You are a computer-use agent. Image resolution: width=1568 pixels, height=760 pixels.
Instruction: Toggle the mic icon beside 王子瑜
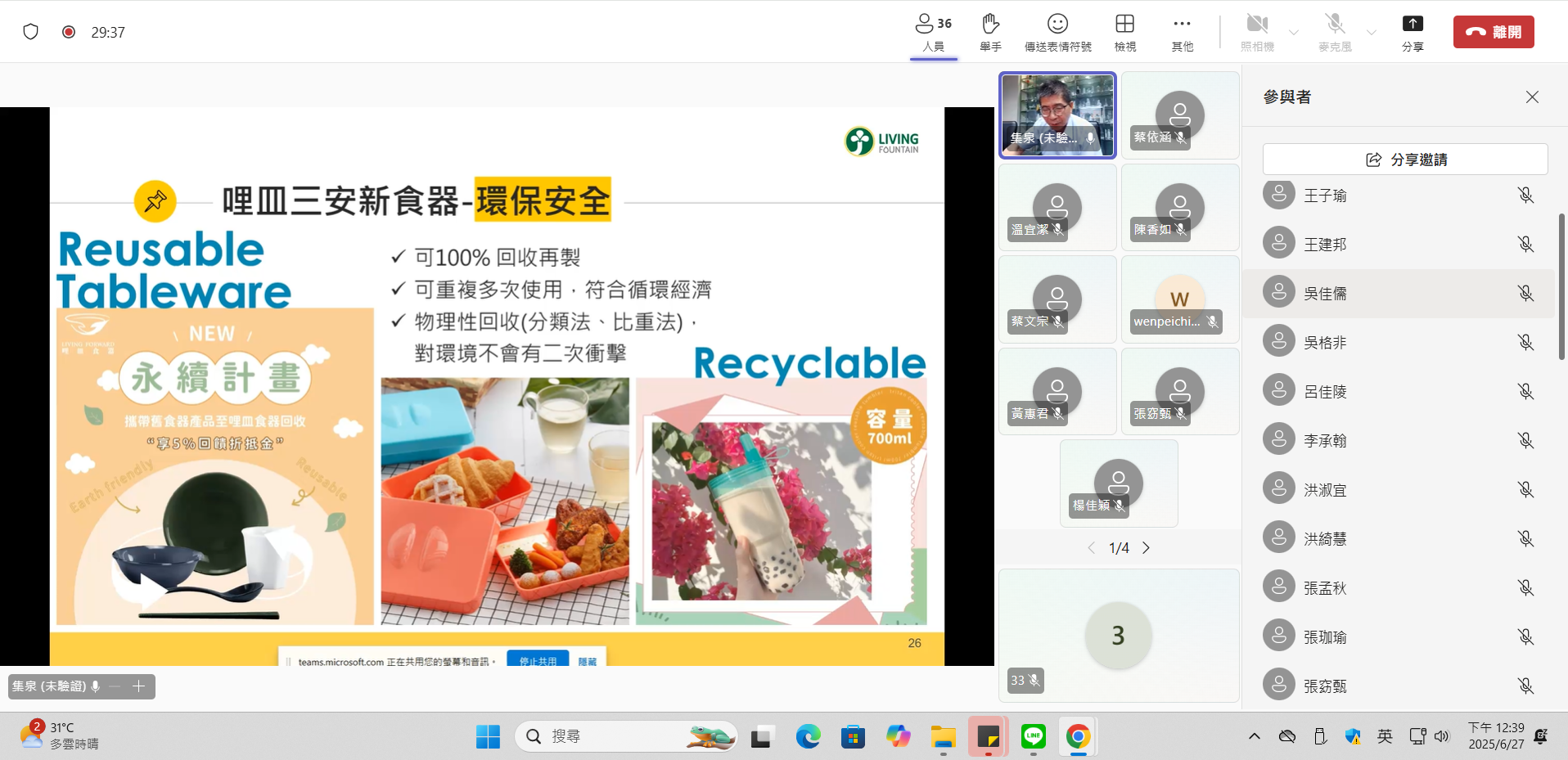pyautogui.click(x=1525, y=196)
